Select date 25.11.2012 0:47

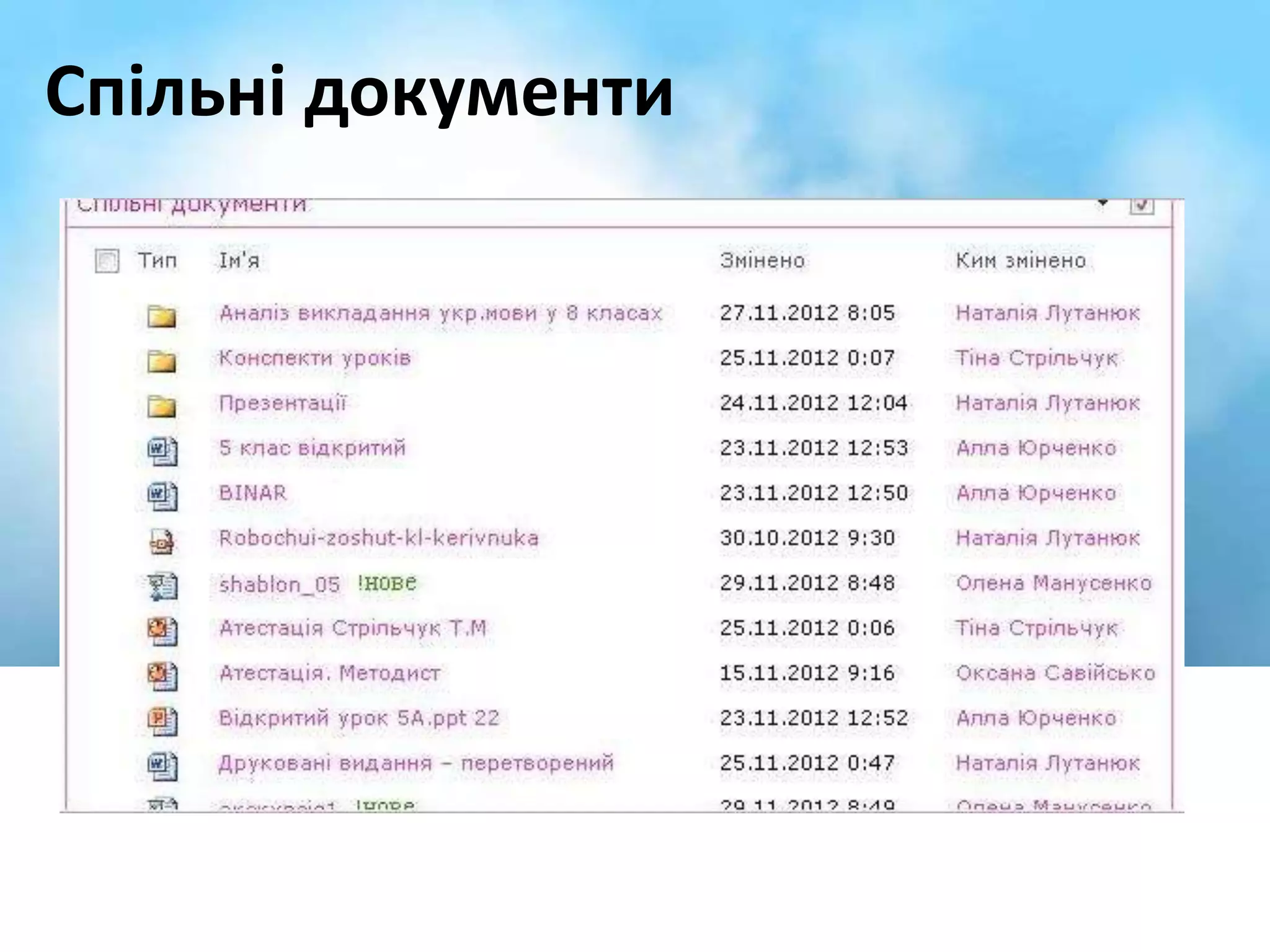tap(807, 763)
